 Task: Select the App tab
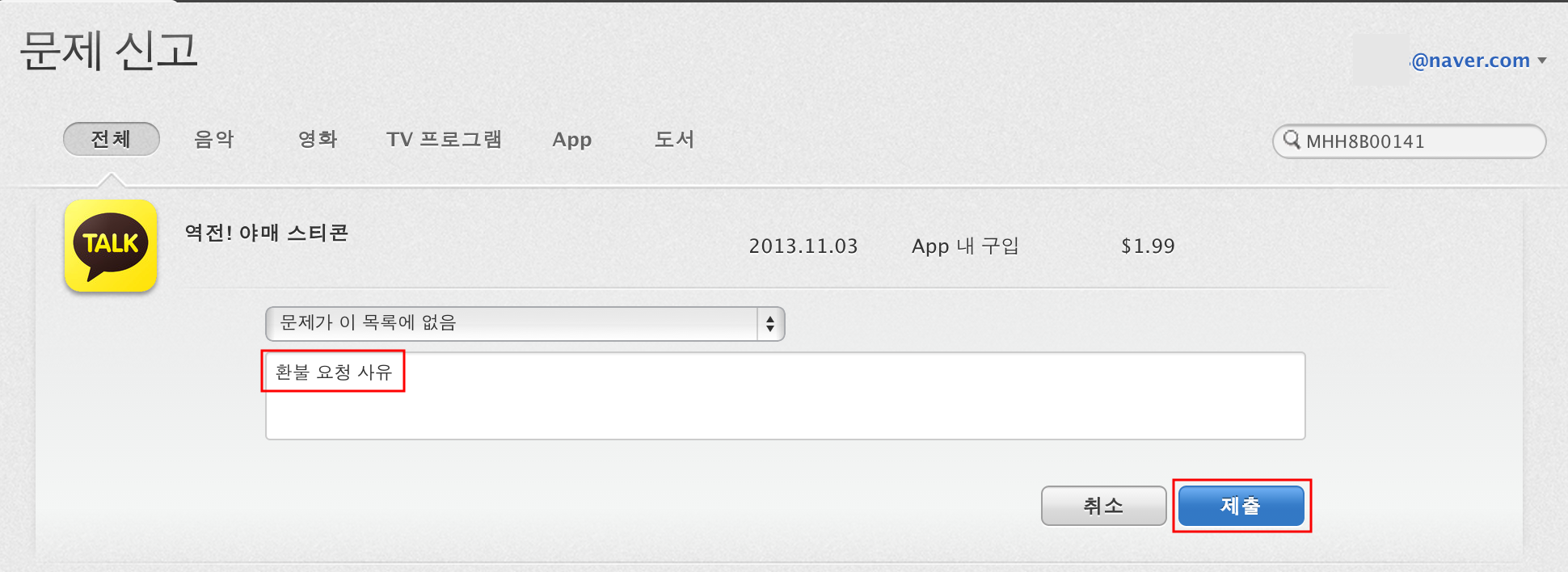point(572,140)
